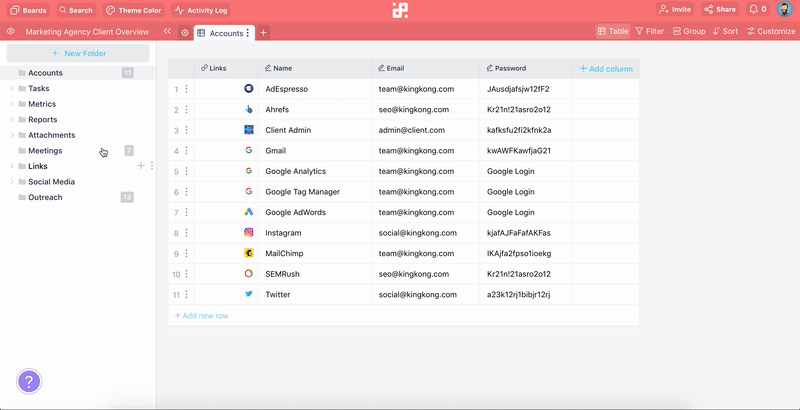This screenshot has height=410, width=800.
Task: Add new row to table
Action: pos(202,316)
